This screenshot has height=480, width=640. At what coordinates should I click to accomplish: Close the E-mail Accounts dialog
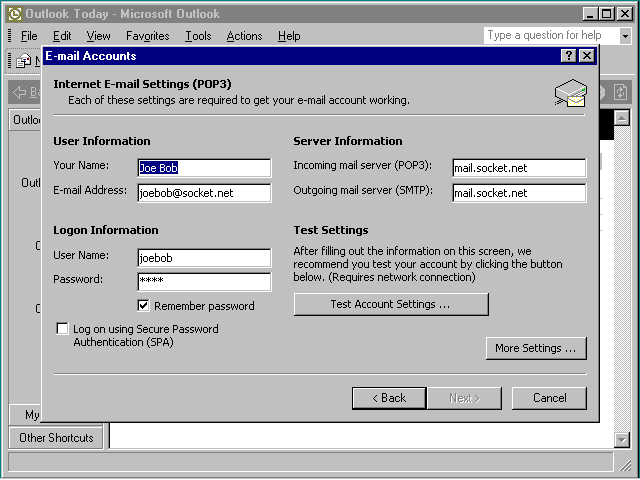click(586, 56)
